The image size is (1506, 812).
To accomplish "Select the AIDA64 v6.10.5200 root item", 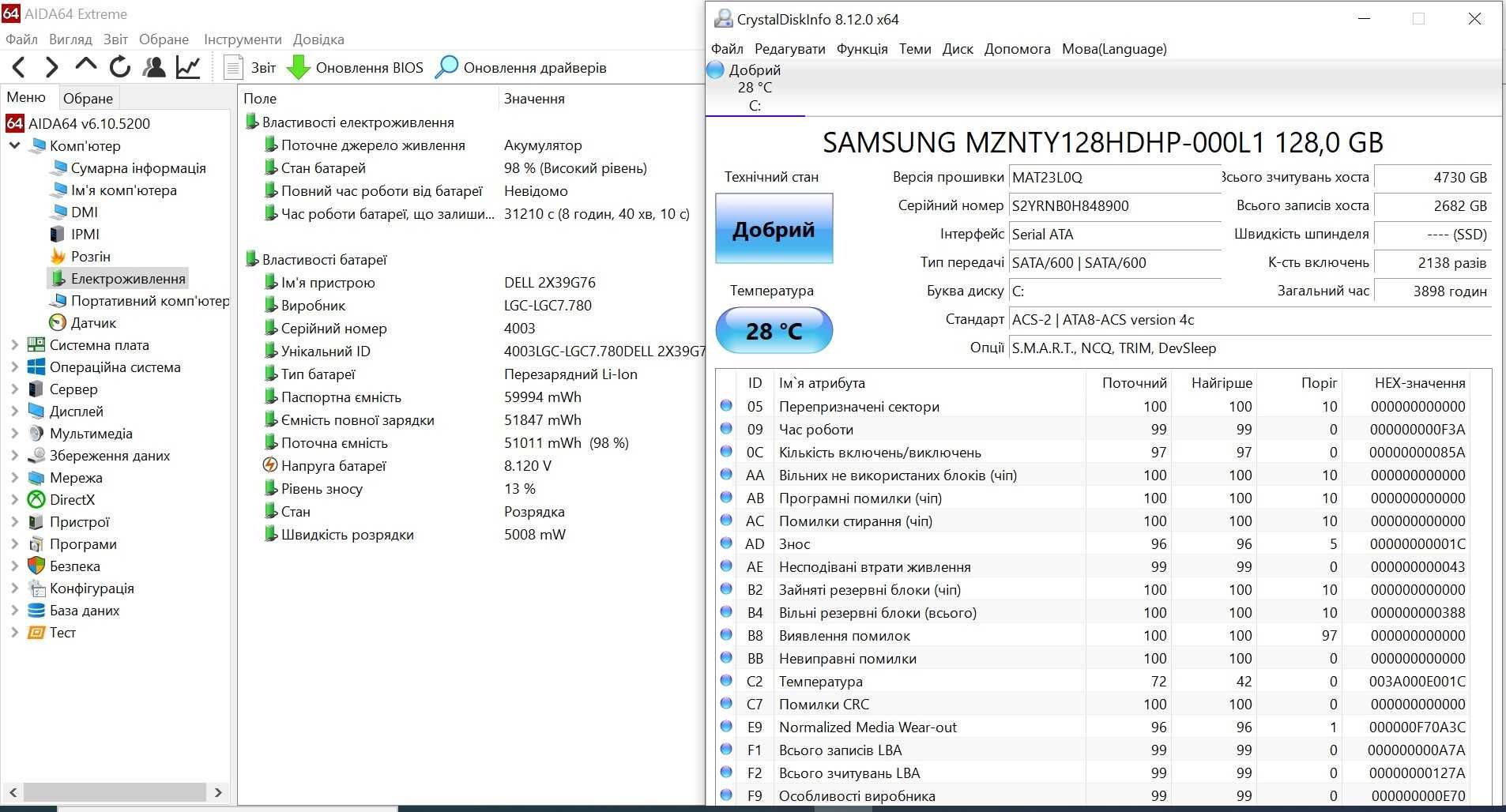I will point(77,123).
